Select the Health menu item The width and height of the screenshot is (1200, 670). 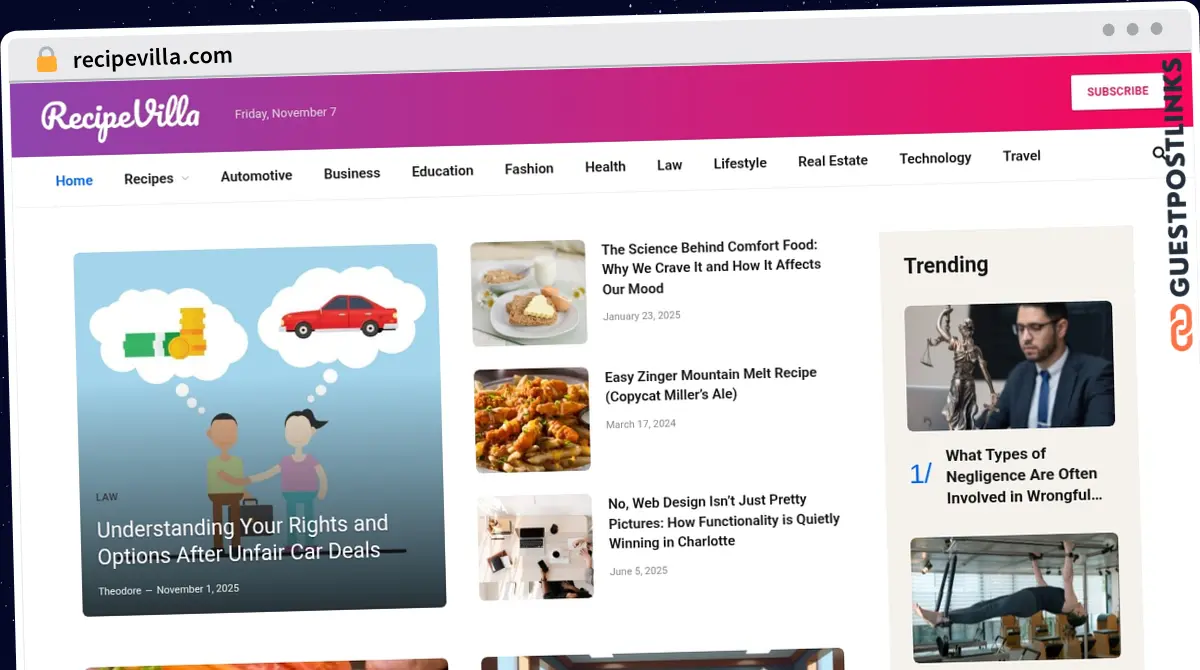(x=605, y=167)
